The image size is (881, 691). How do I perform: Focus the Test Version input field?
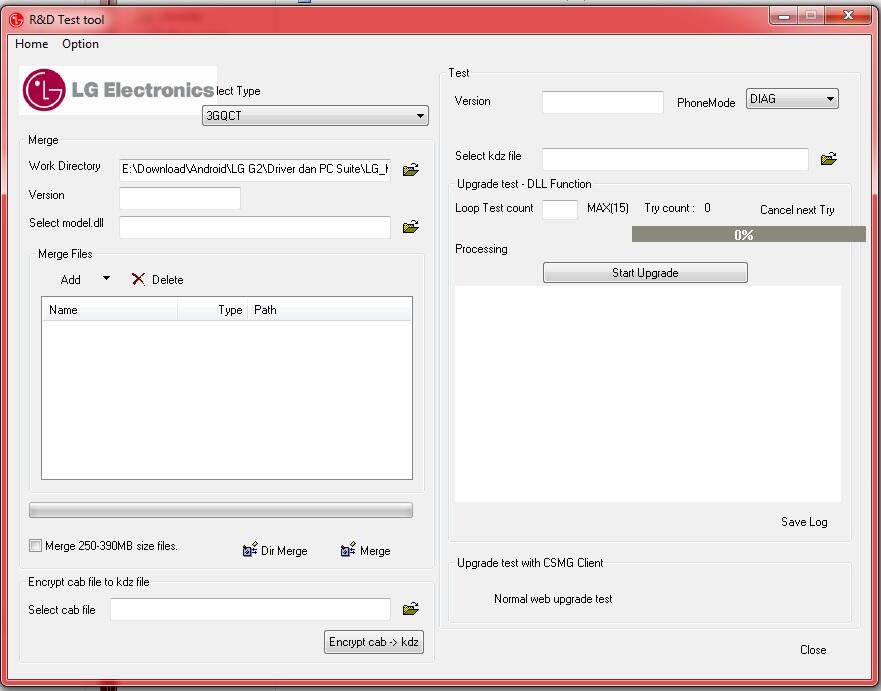603,102
